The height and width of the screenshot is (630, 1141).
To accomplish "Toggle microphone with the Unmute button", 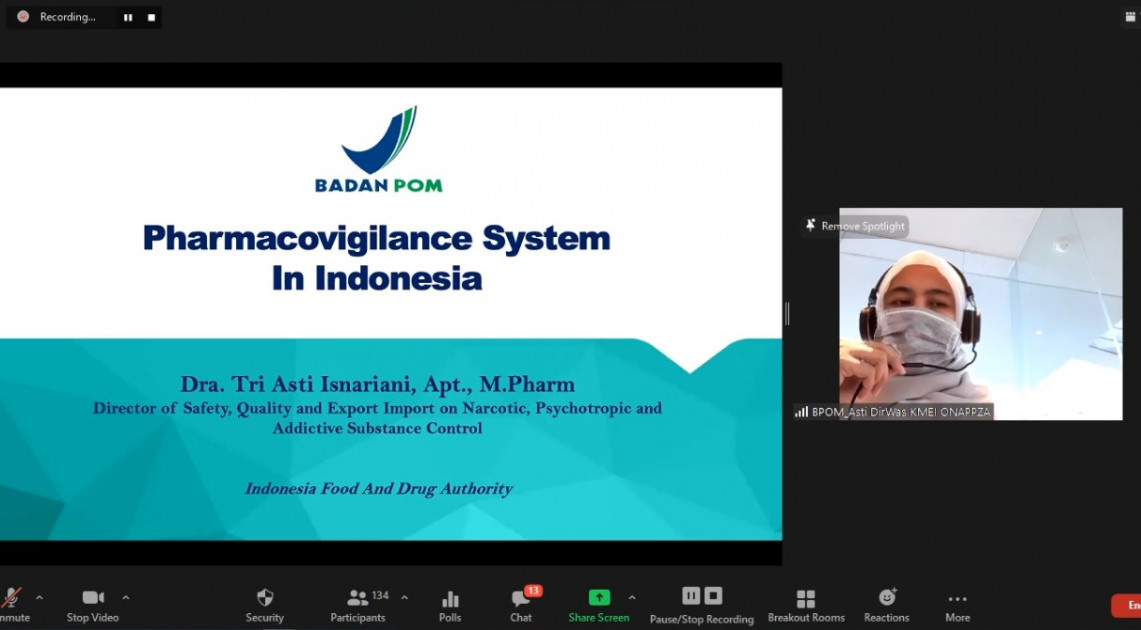I will 12,604.
